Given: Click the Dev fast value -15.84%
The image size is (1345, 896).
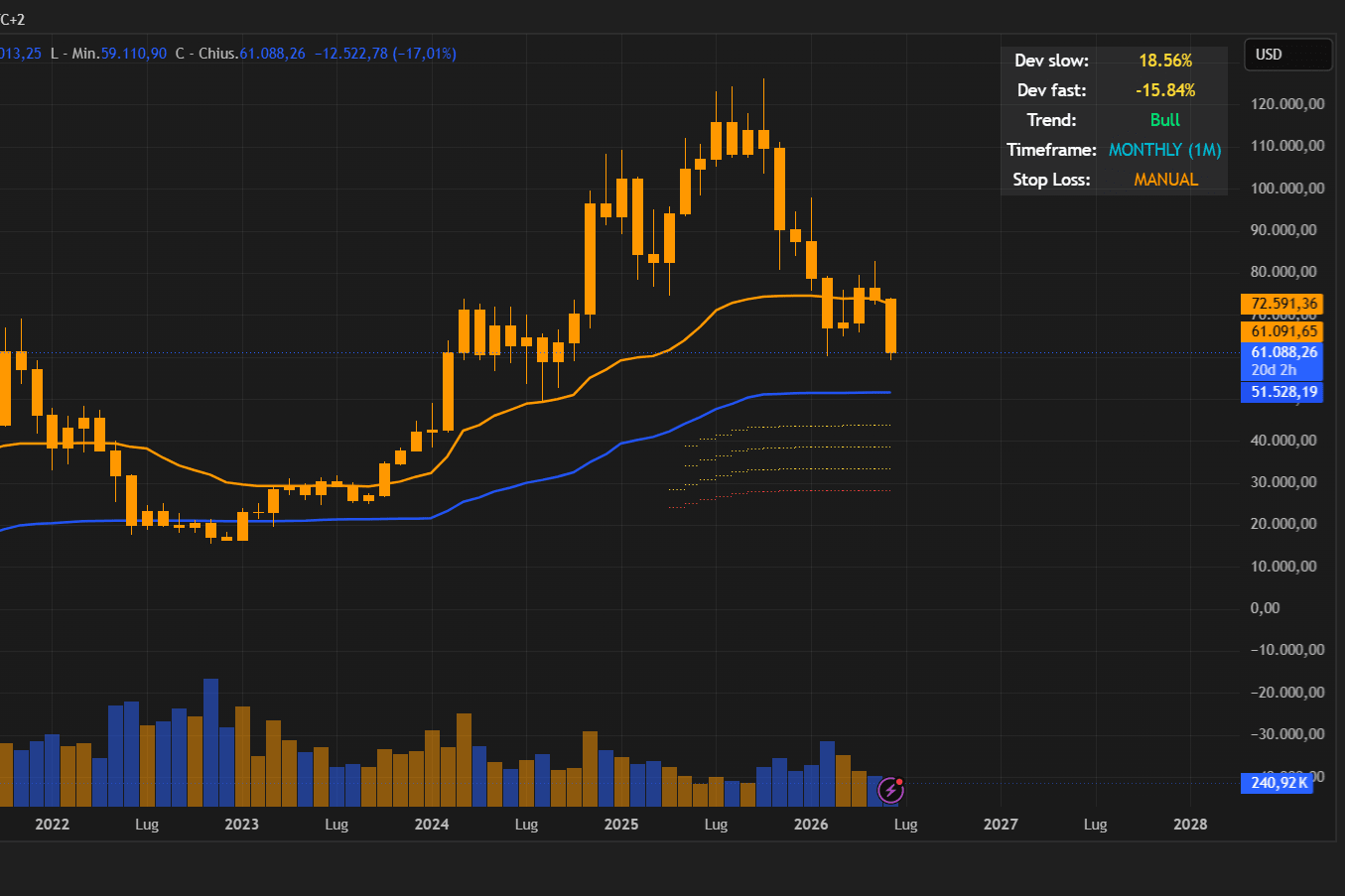Looking at the screenshot, I should point(1165,90).
